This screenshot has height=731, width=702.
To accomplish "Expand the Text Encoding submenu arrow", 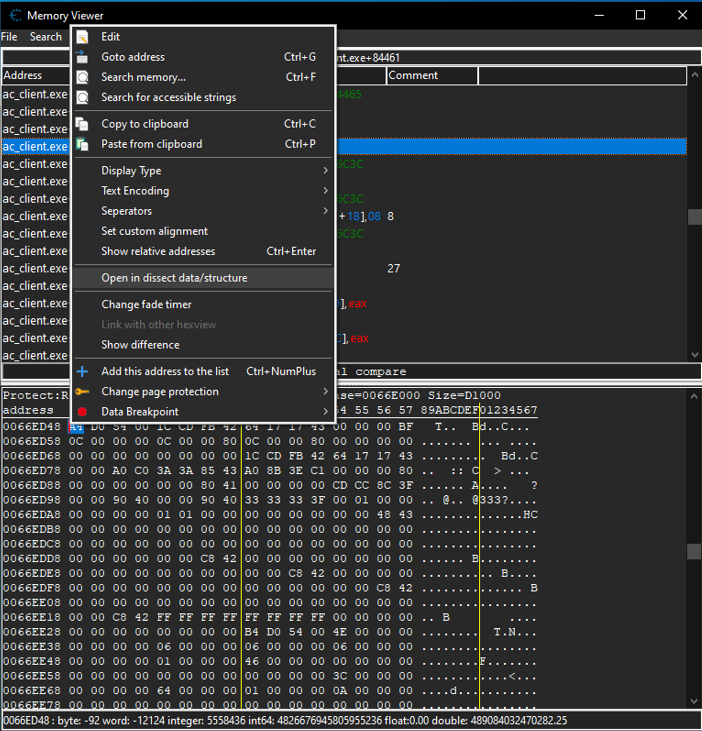I will coord(325,191).
